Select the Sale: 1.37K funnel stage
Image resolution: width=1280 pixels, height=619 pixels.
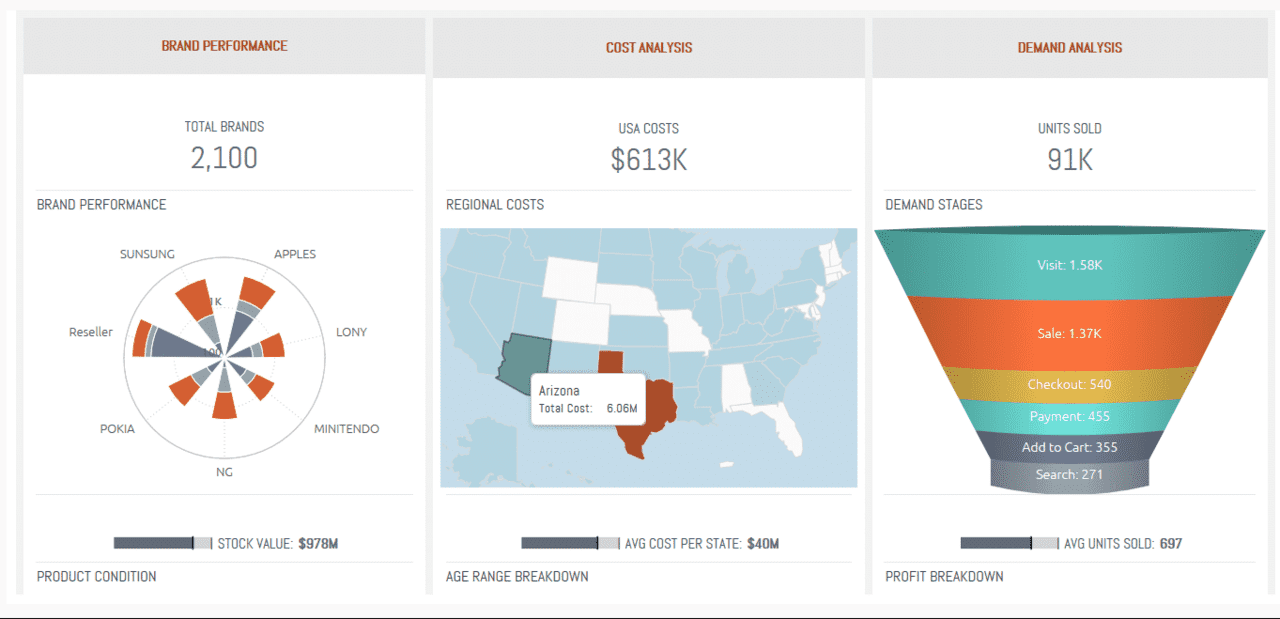point(1070,333)
